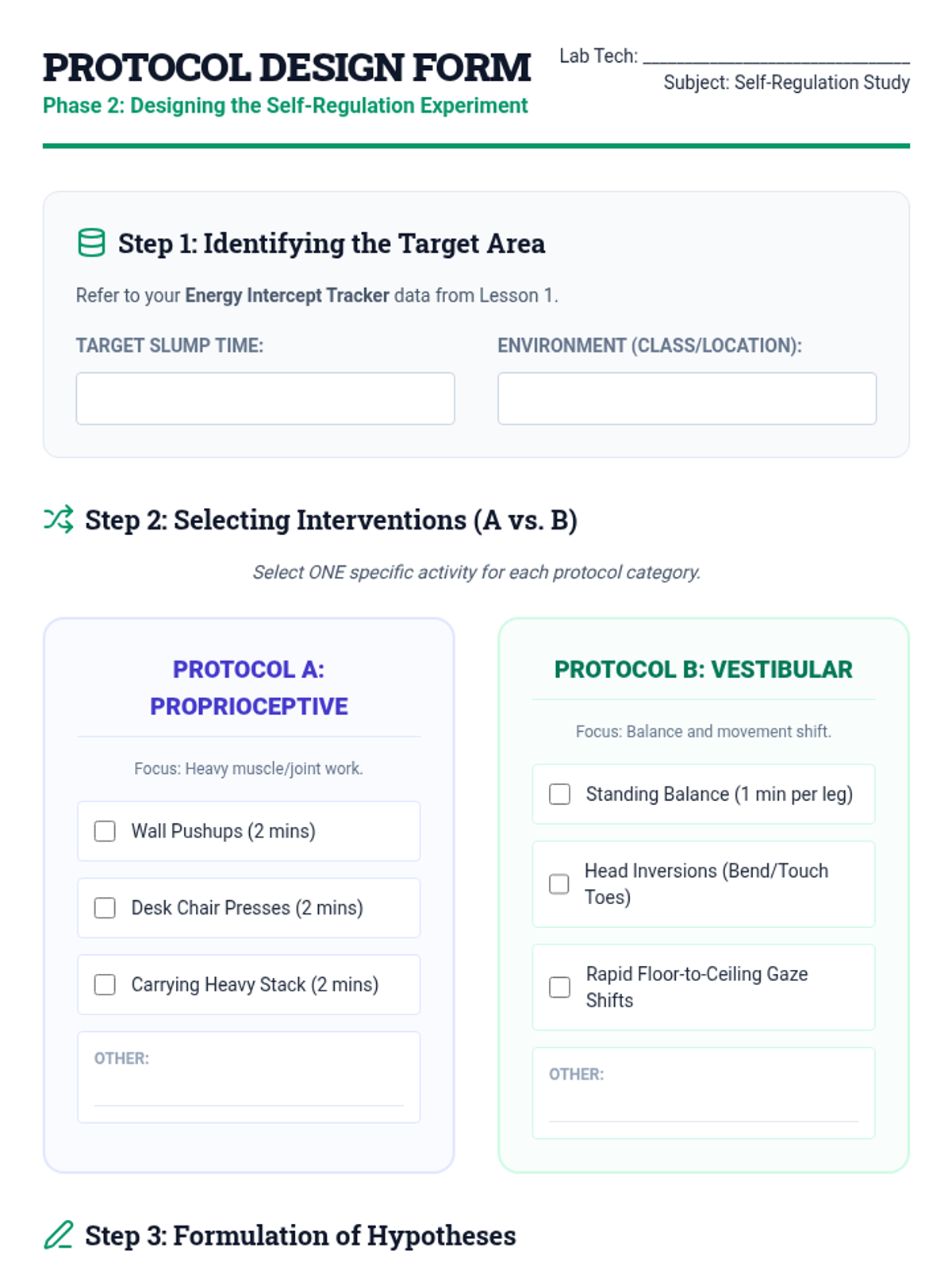Click the shuffle arrows icon beside Step 2
This screenshot has width=952, height=1270.
pos(59,519)
